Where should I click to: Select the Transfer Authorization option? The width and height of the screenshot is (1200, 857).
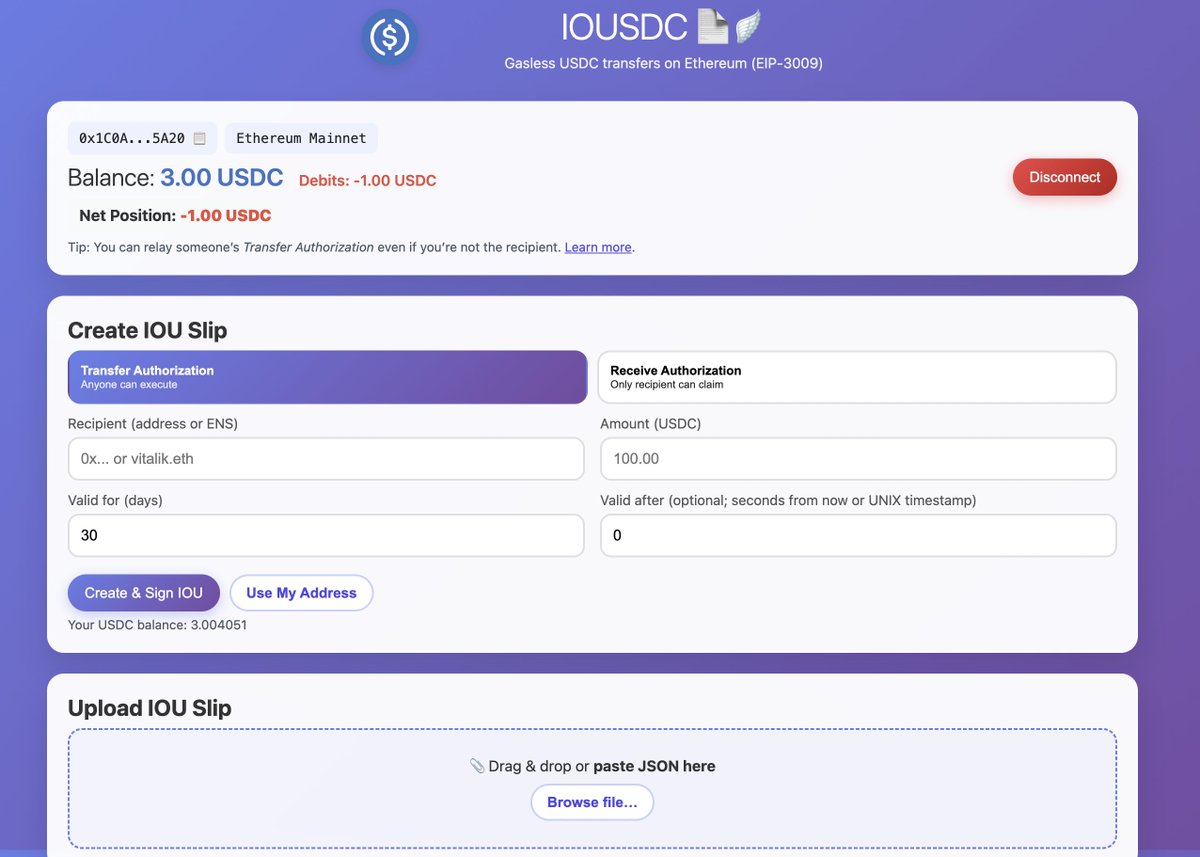(x=327, y=377)
